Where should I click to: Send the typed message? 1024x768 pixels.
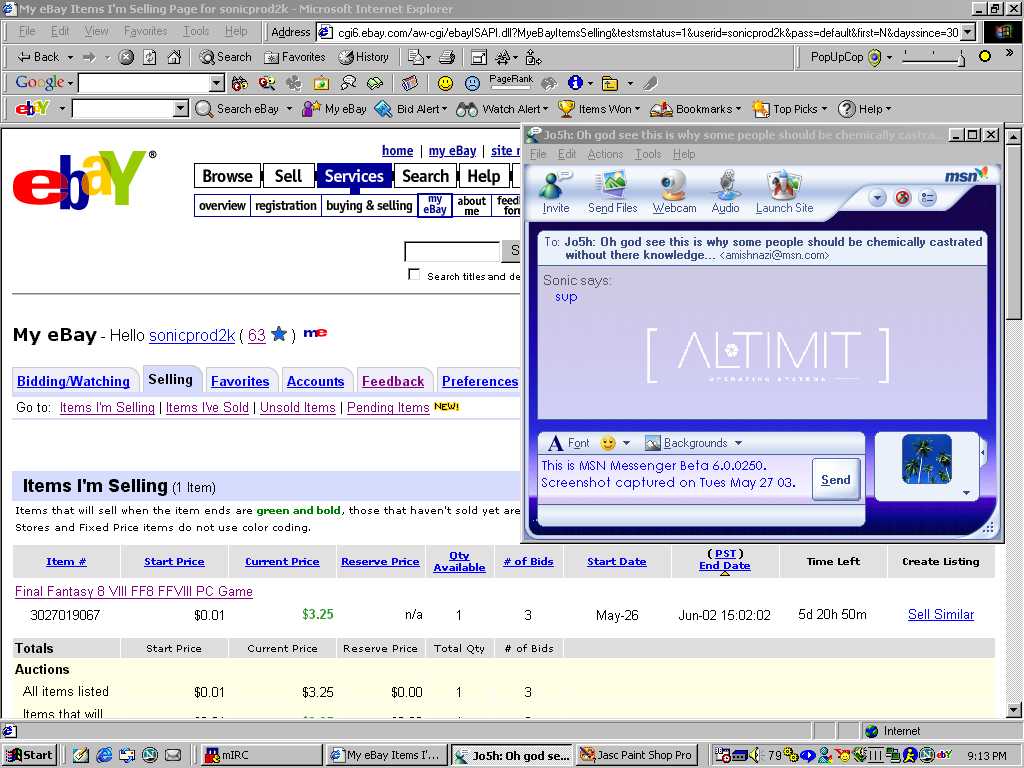[835, 480]
